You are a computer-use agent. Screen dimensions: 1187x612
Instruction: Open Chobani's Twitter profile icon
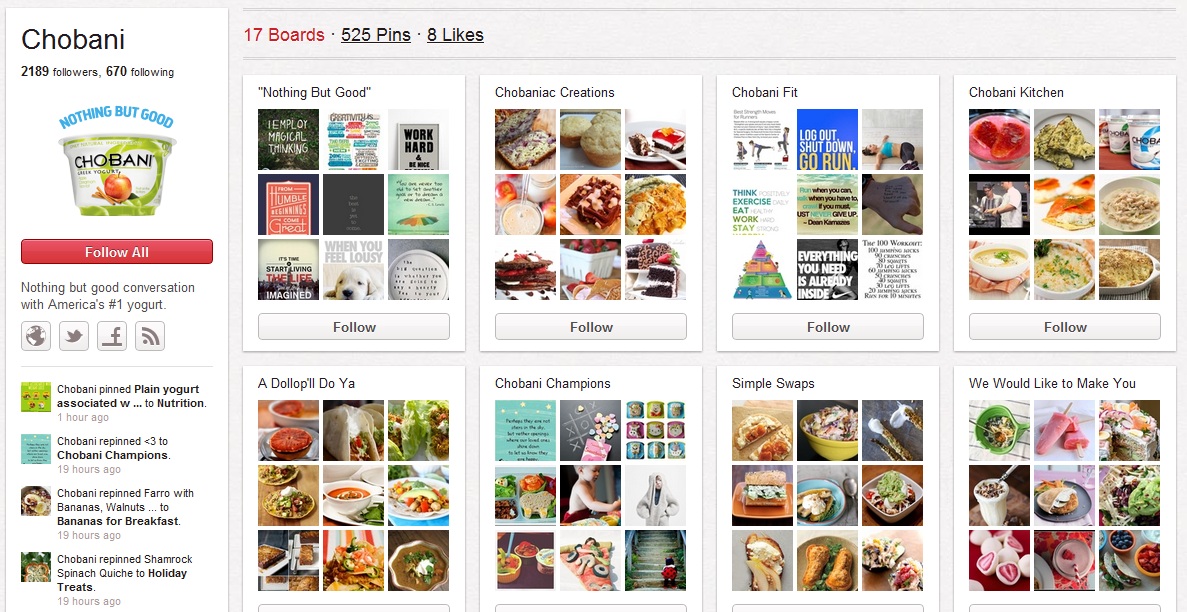[73, 336]
